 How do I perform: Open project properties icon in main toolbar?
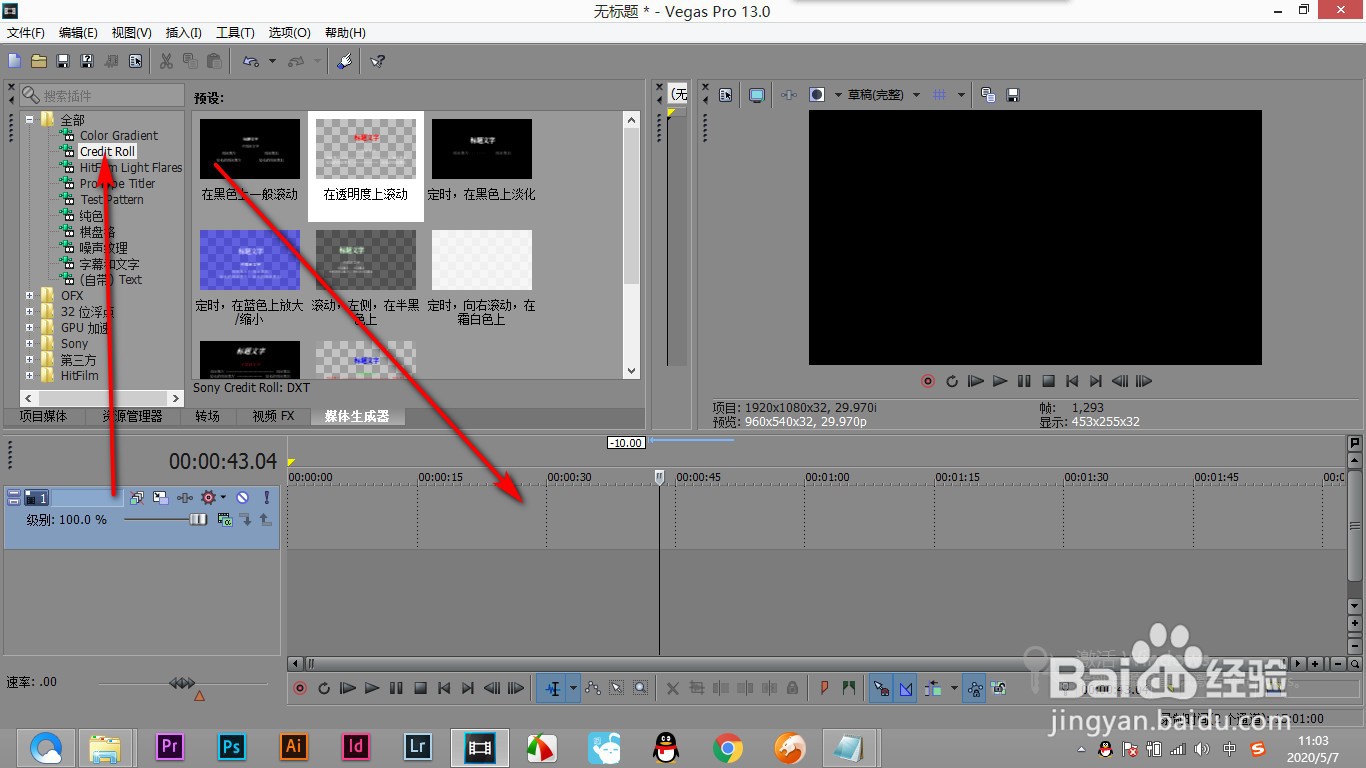coord(135,61)
